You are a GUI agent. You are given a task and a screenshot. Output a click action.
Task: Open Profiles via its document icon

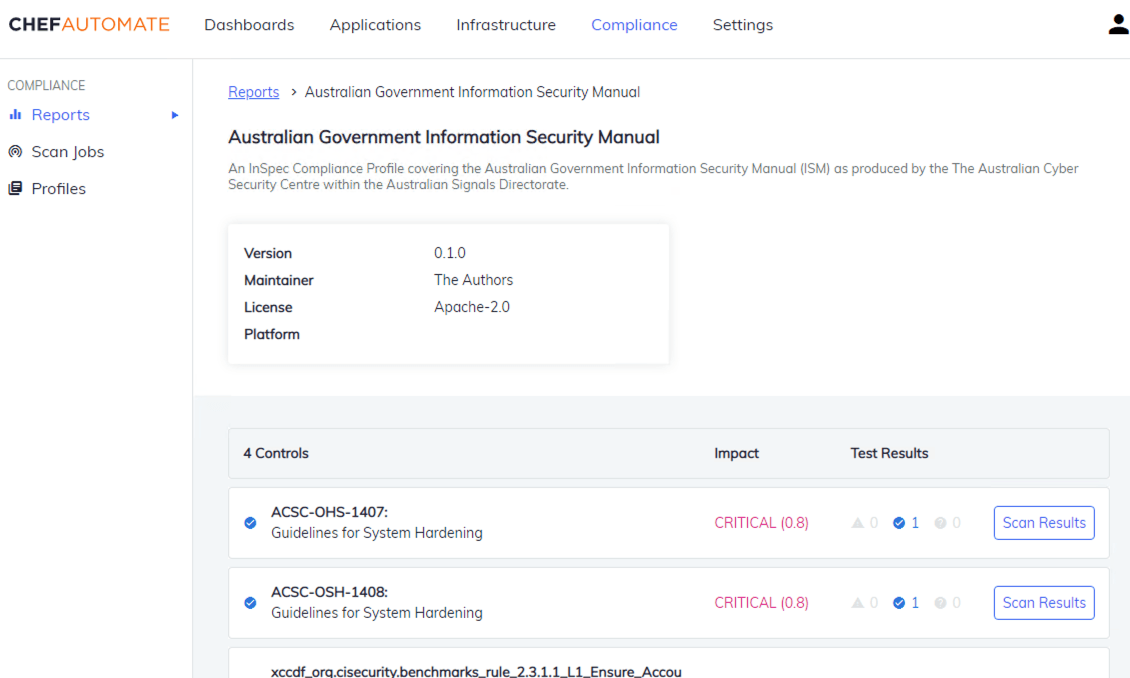tap(14, 188)
